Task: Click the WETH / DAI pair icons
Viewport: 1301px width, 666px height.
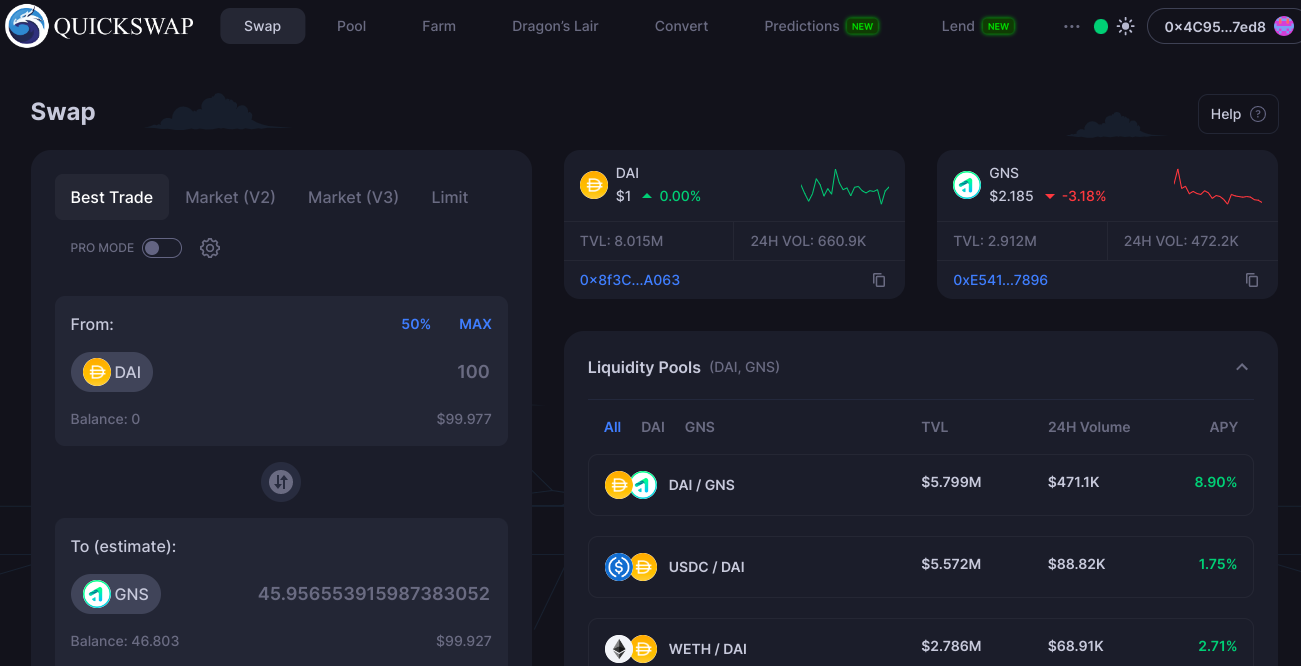Action: [x=631, y=649]
